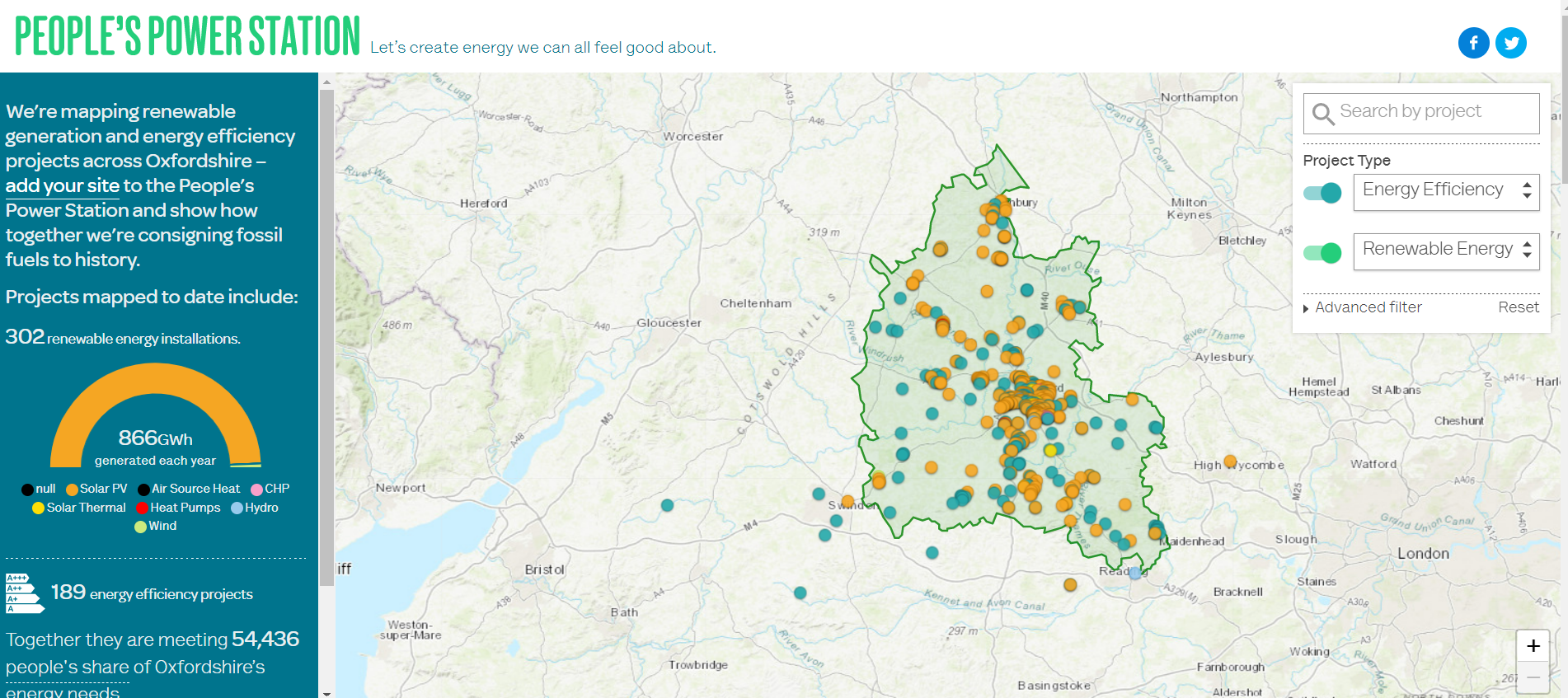1568x698 pixels.
Task: Click the Heat Pumps red legend swatch
Action: pos(142,508)
